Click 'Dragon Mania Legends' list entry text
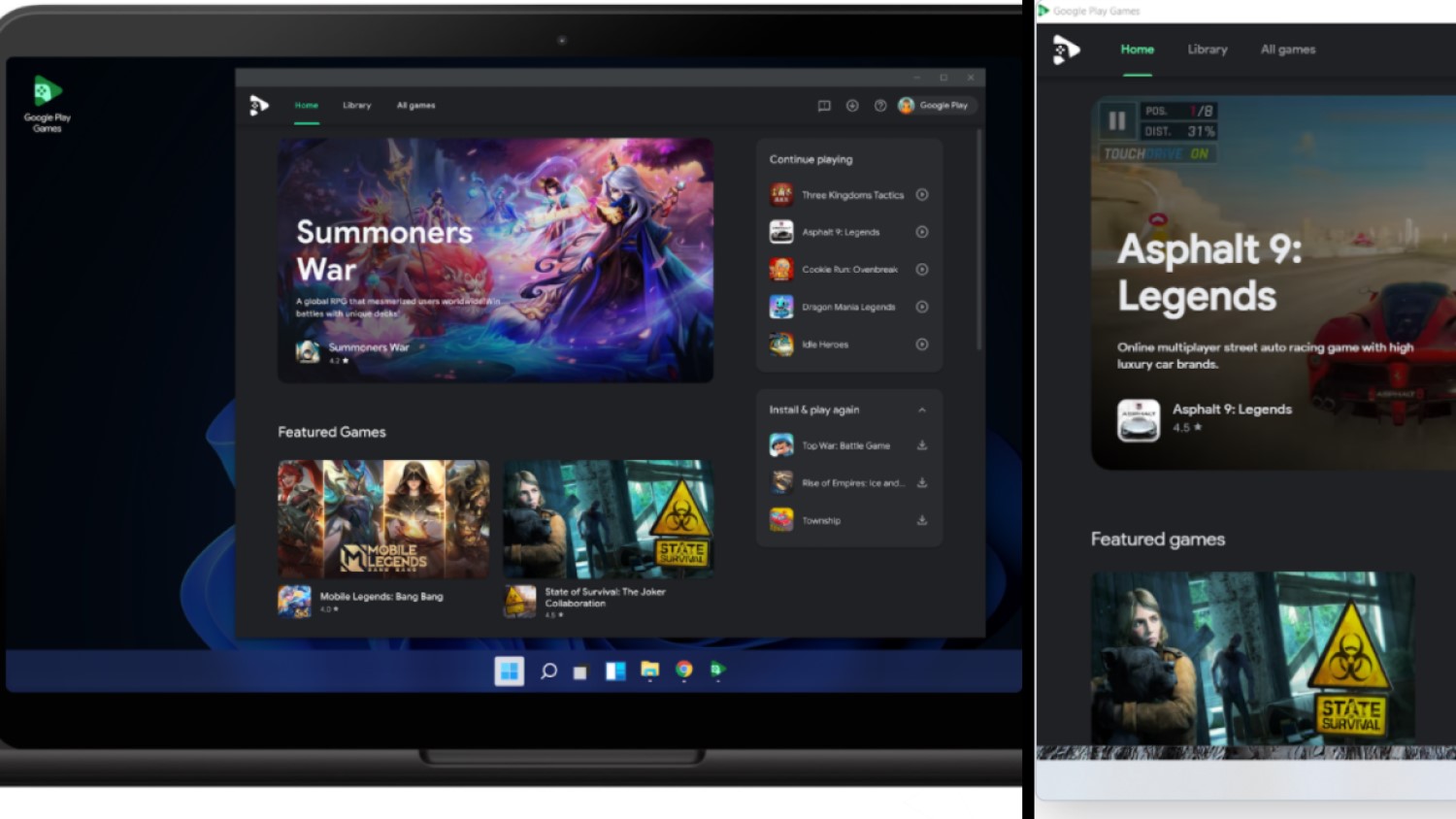1456x819 pixels. (x=848, y=307)
